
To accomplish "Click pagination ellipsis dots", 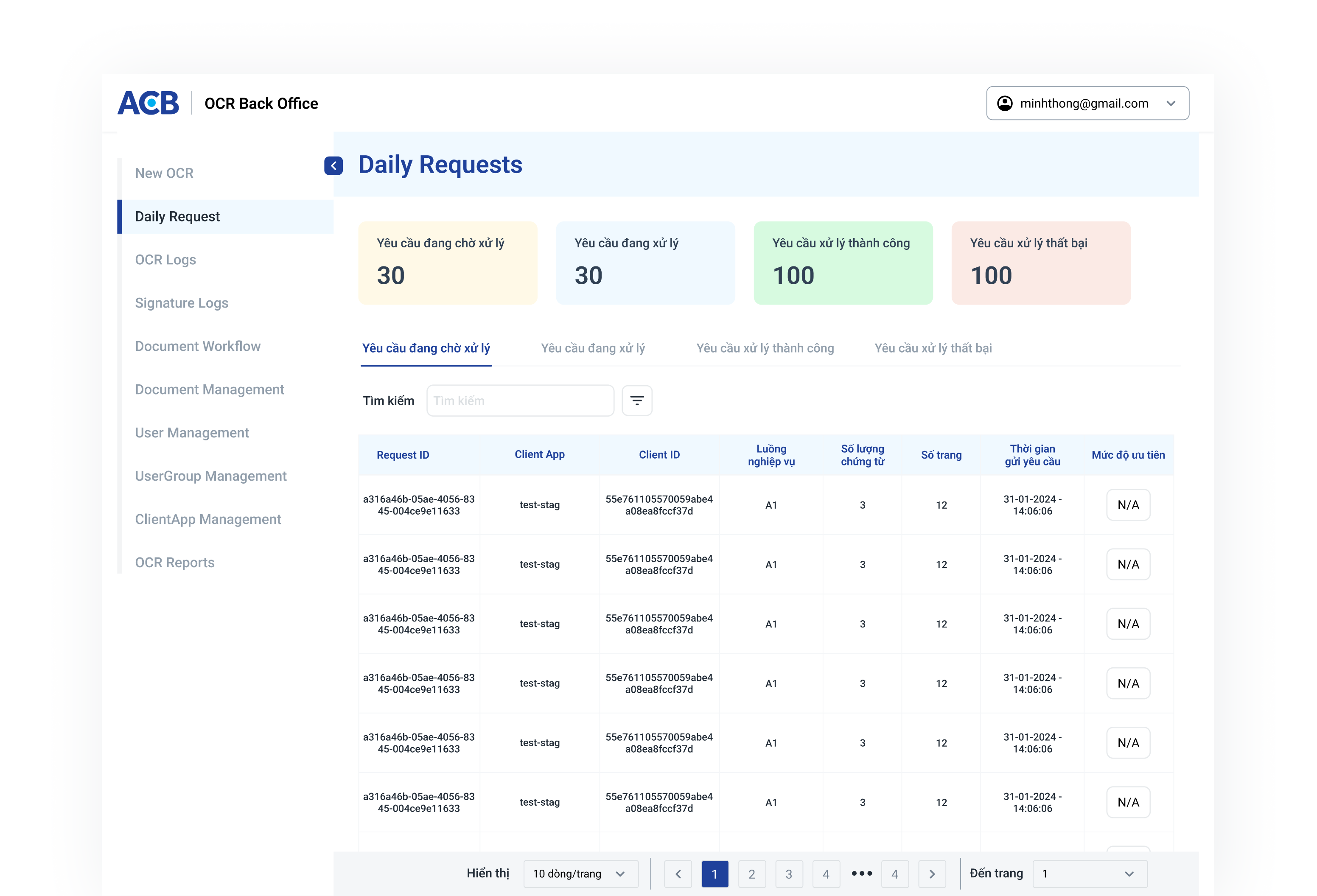I will [861, 874].
